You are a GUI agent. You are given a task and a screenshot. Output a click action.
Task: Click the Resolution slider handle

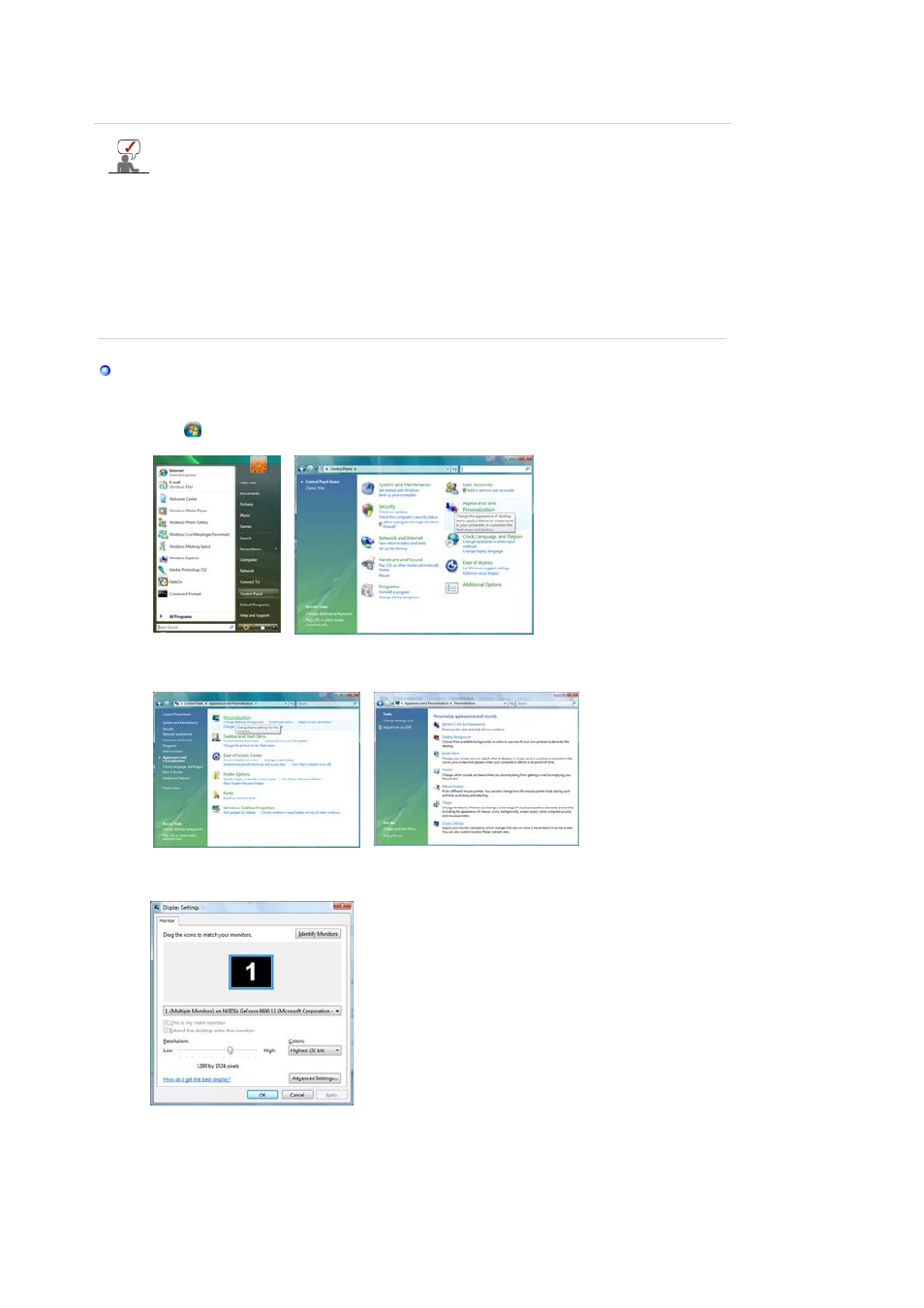(231, 1050)
